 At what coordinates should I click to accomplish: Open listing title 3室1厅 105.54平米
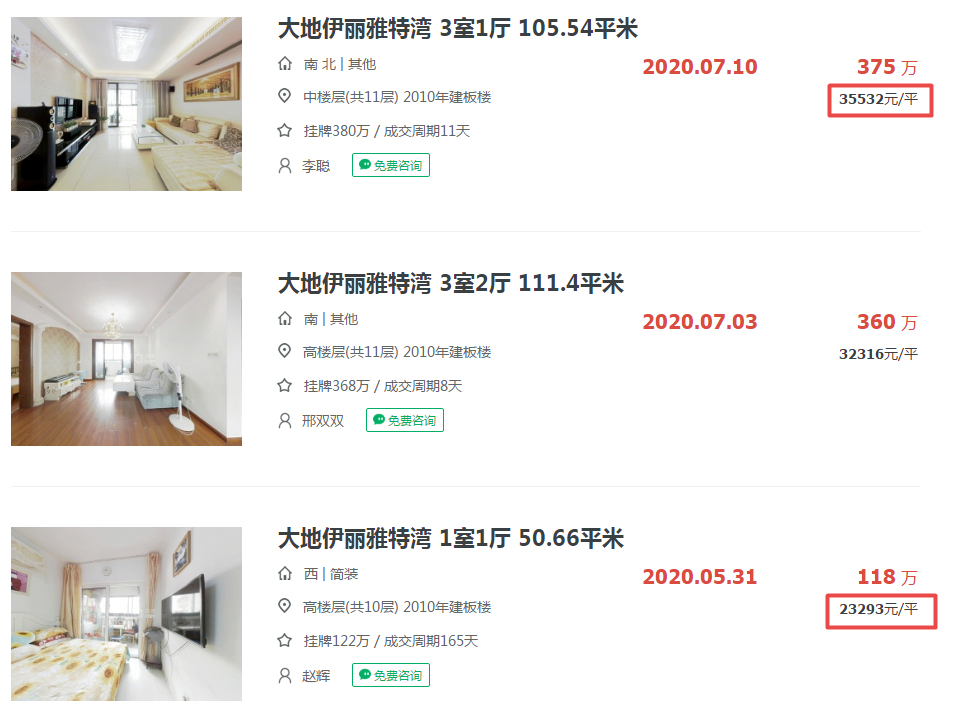(457, 29)
